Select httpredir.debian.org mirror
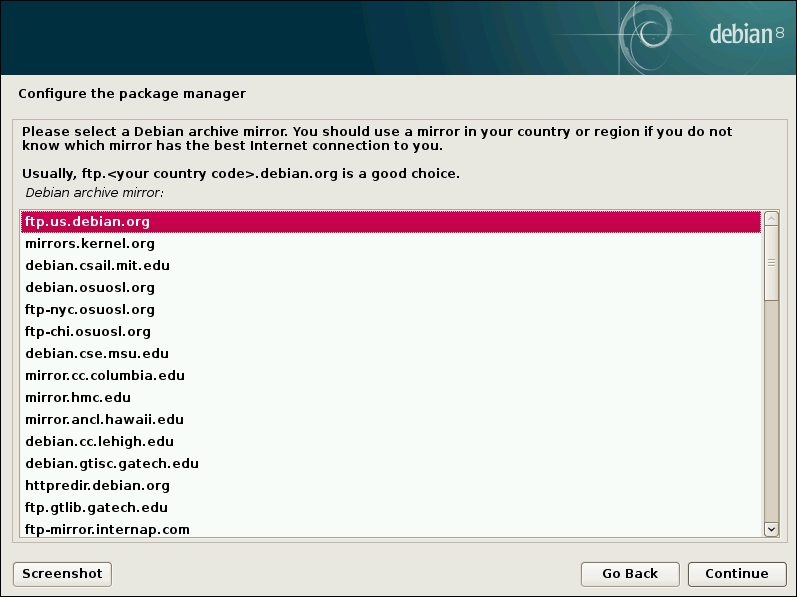Viewport: 797px width, 597px height. (391, 486)
